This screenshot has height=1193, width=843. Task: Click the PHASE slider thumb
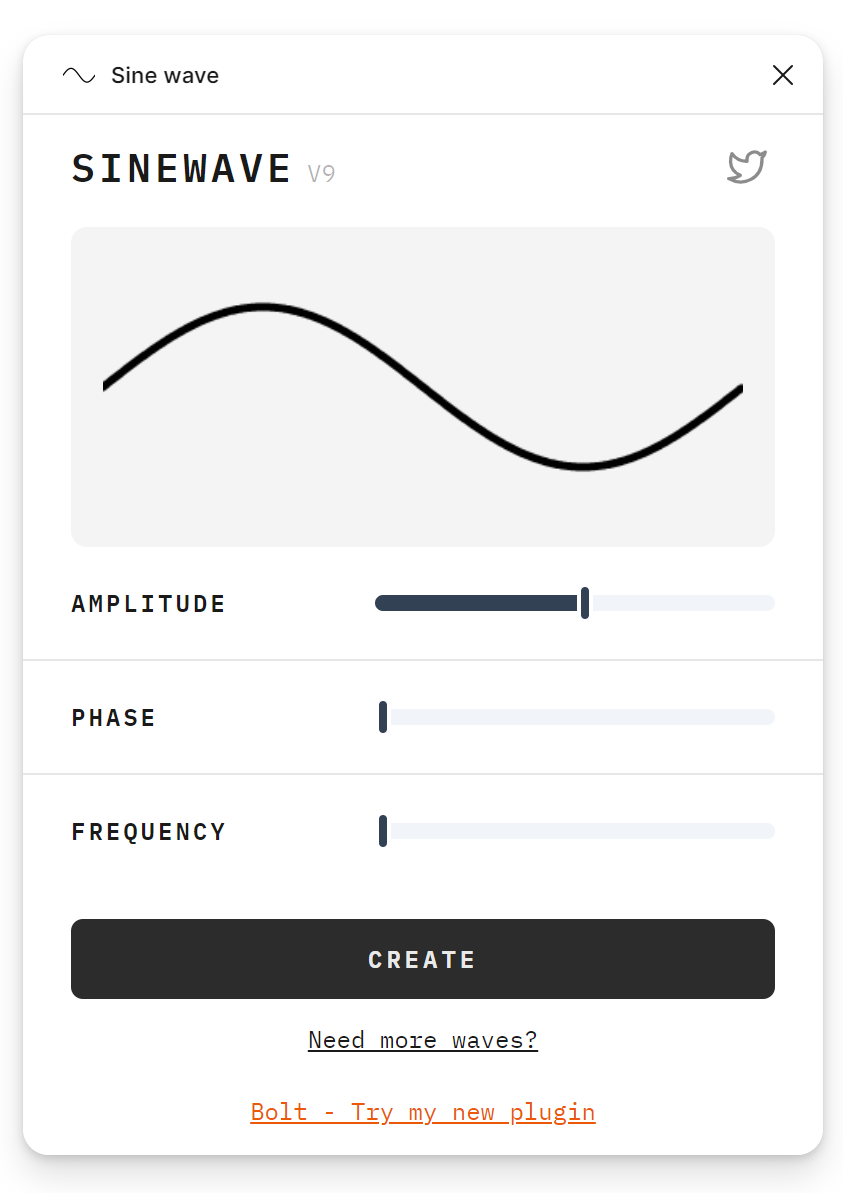tap(383, 717)
